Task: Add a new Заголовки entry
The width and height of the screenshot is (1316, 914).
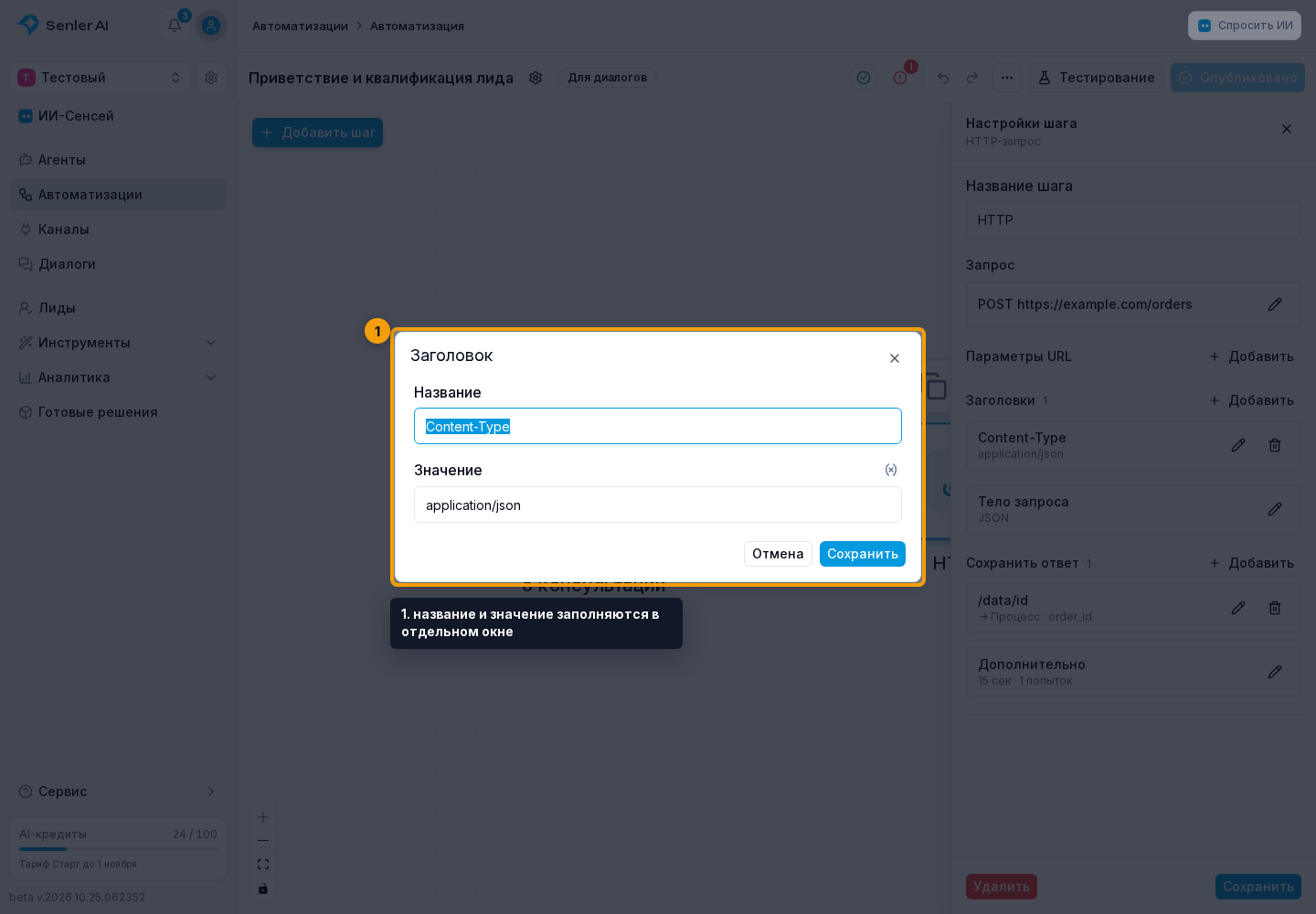Action: (x=1251, y=400)
